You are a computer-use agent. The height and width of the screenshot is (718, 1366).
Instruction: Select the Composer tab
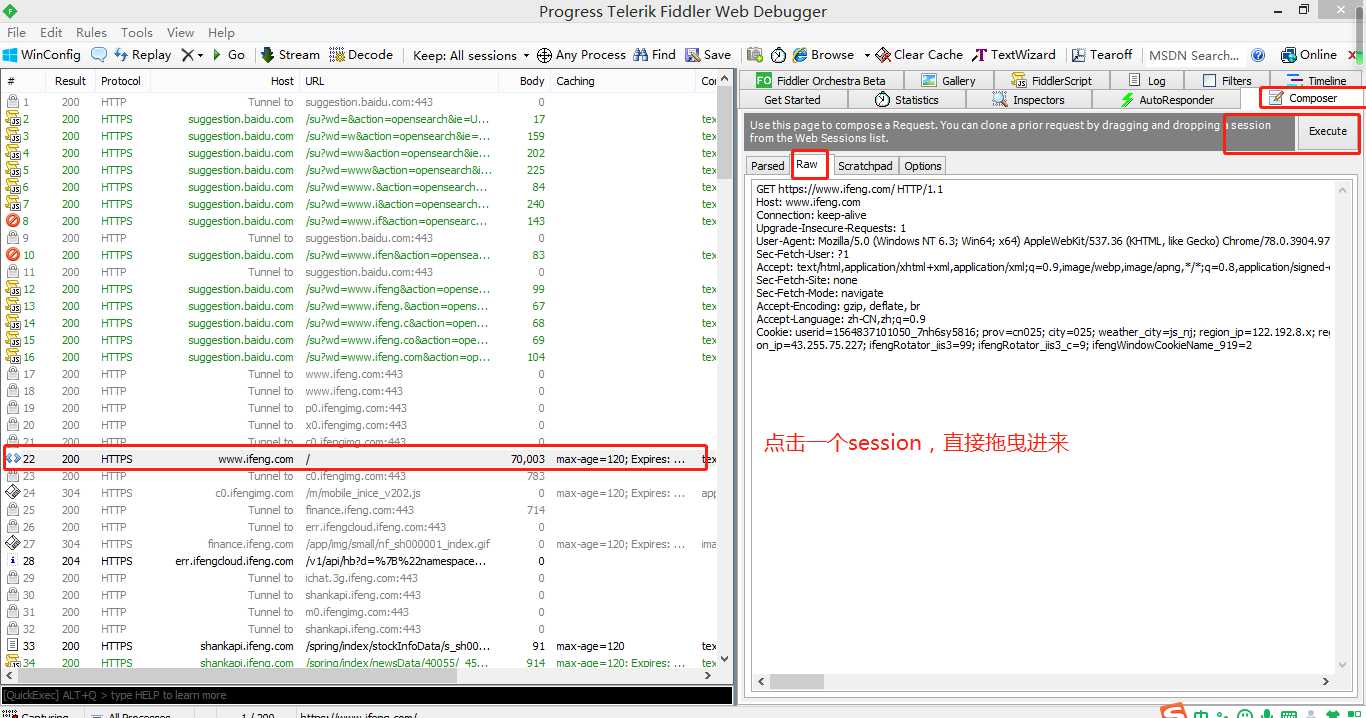click(1303, 99)
